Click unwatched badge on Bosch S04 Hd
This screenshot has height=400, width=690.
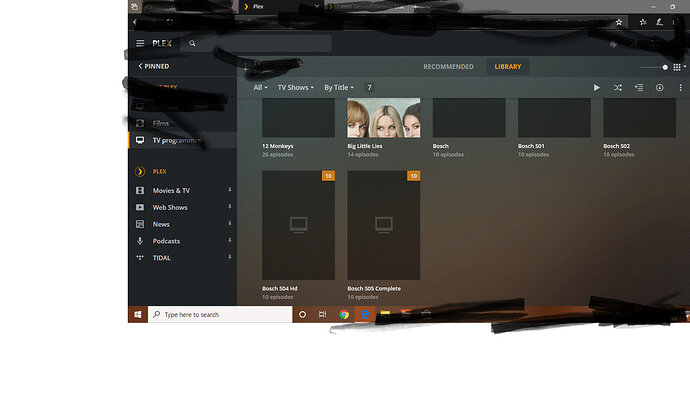pyautogui.click(x=328, y=176)
